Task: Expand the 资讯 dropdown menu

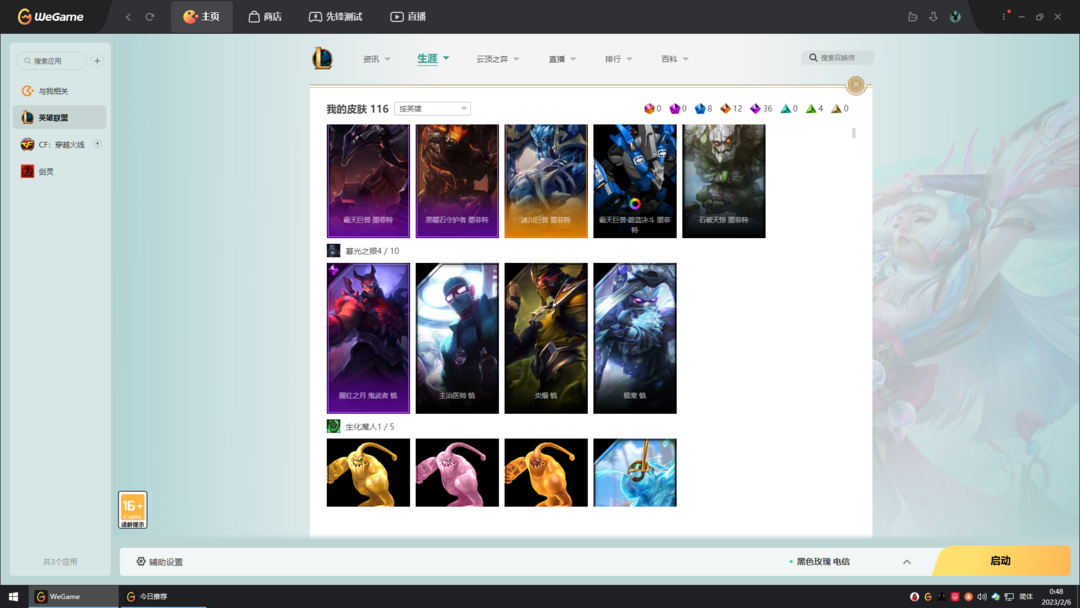Action: [376, 59]
